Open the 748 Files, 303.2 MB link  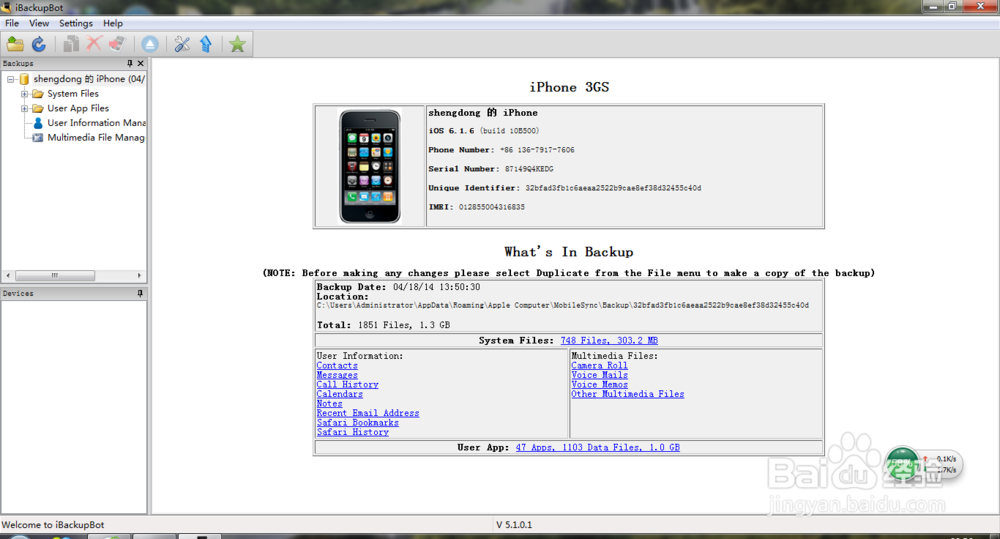coord(609,341)
